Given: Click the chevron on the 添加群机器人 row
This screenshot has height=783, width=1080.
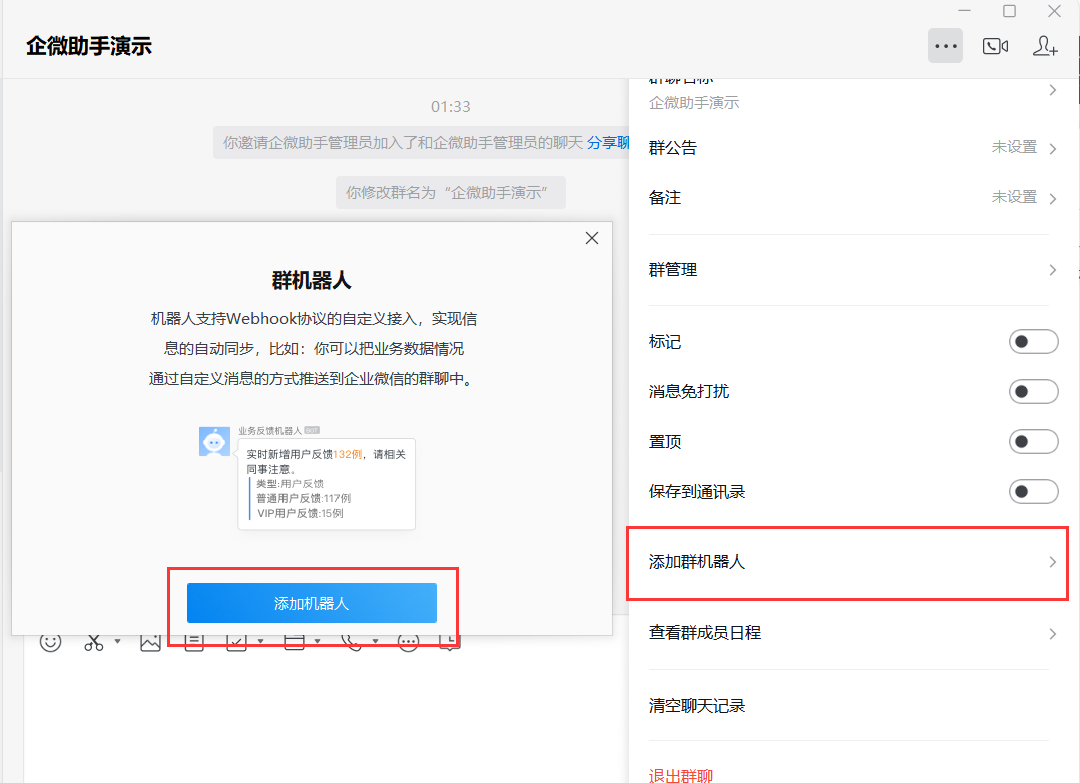Looking at the screenshot, I should coord(1052,562).
